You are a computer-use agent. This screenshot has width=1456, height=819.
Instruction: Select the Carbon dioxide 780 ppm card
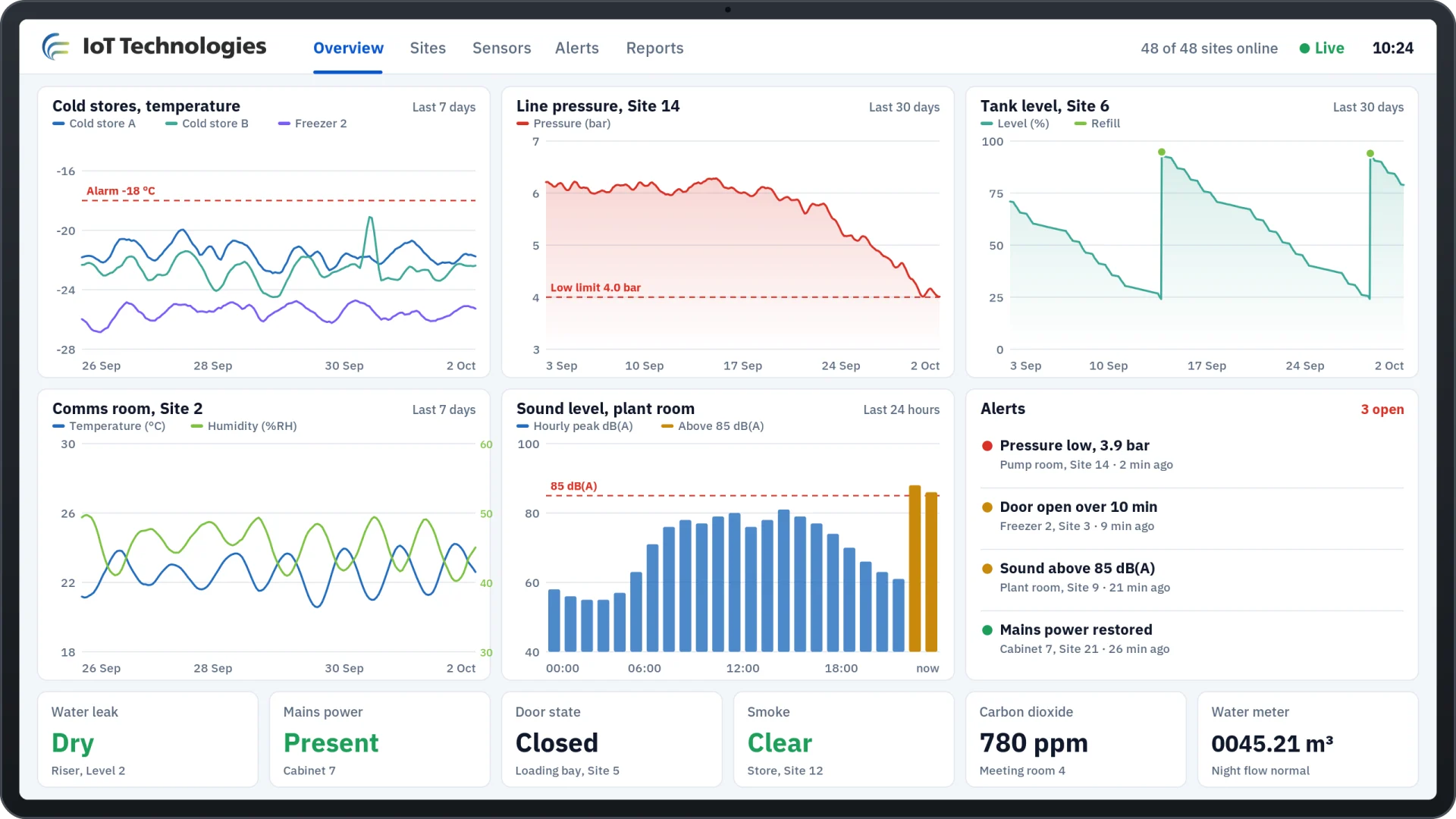pos(1076,739)
